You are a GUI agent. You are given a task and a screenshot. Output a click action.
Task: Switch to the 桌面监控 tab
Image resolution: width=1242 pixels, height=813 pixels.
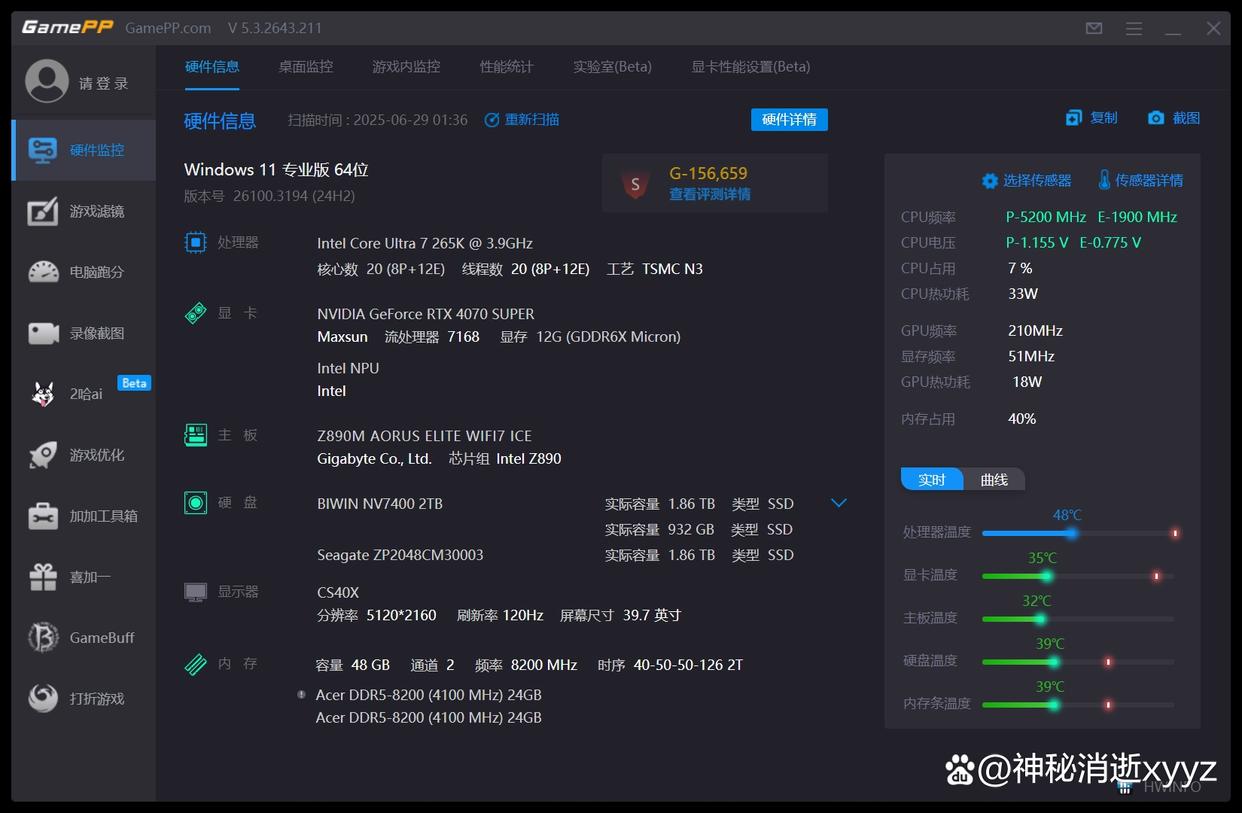point(306,67)
